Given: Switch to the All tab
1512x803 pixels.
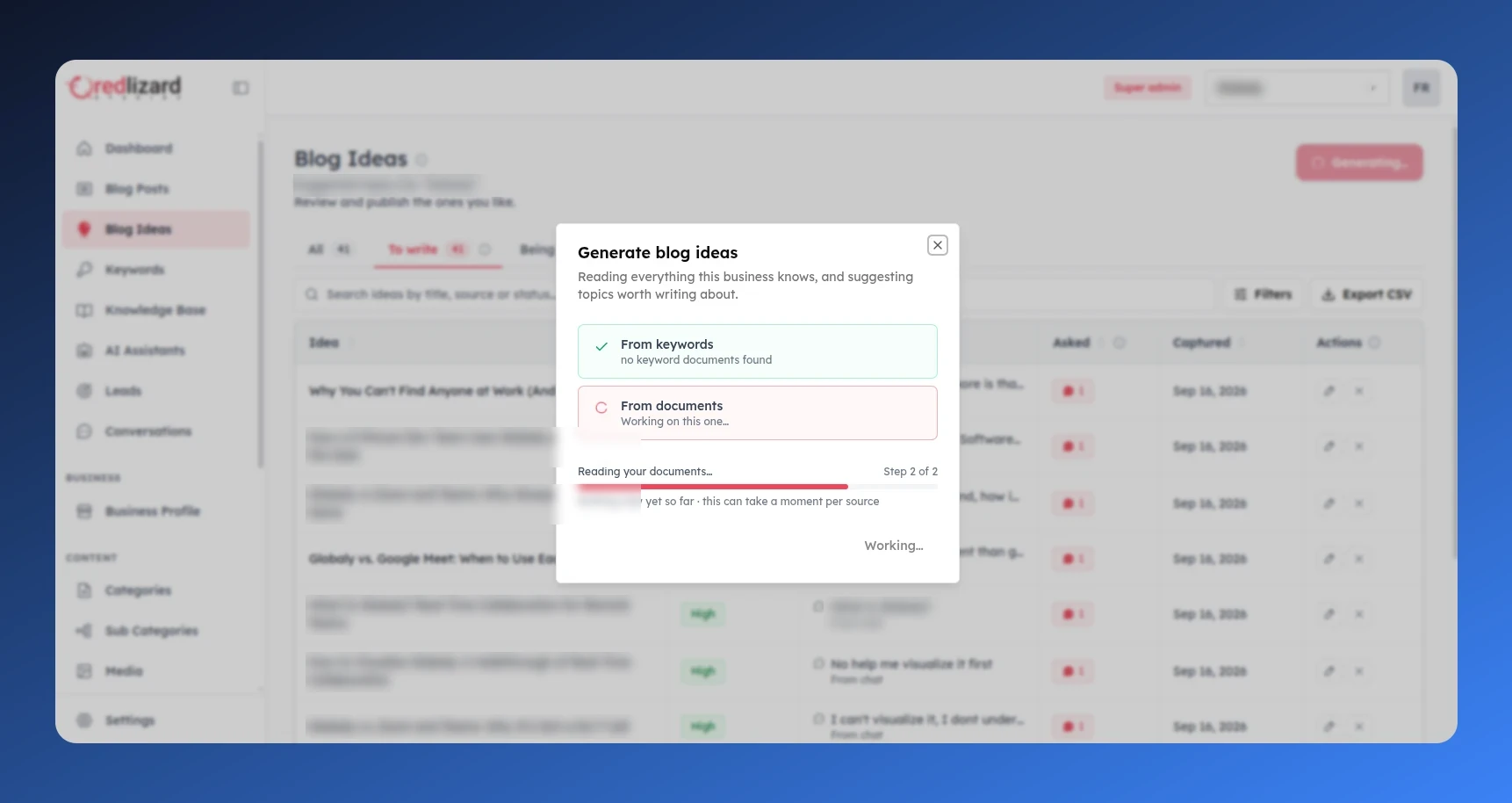Looking at the screenshot, I should tap(329, 250).
